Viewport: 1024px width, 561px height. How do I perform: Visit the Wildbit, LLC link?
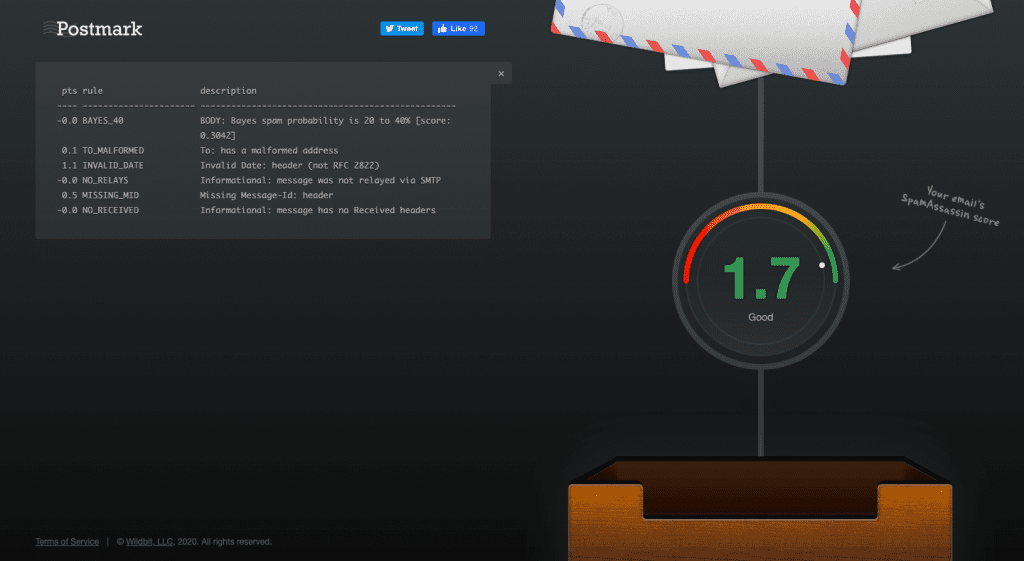(150, 542)
